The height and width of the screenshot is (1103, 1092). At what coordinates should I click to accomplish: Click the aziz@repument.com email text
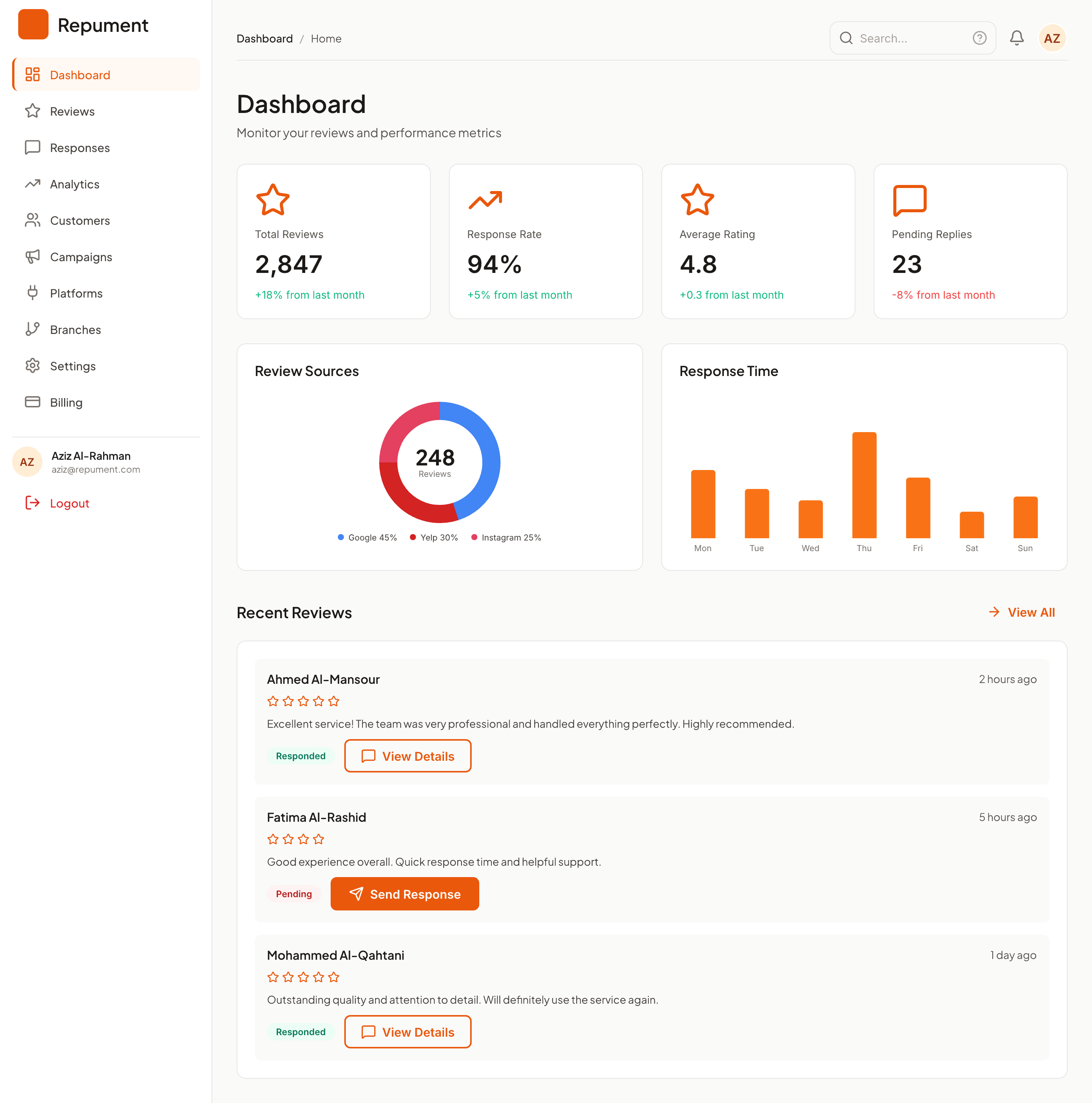pyautogui.click(x=96, y=470)
